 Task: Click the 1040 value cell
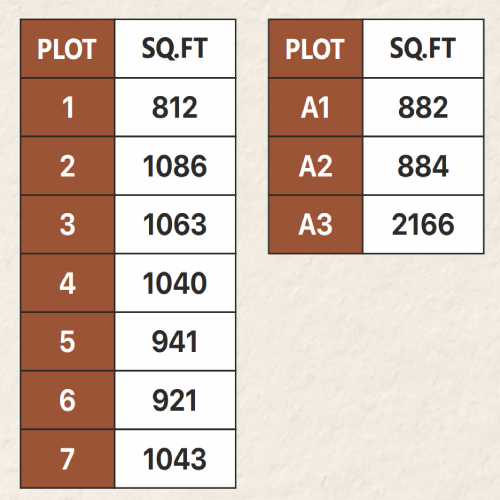(x=175, y=283)
